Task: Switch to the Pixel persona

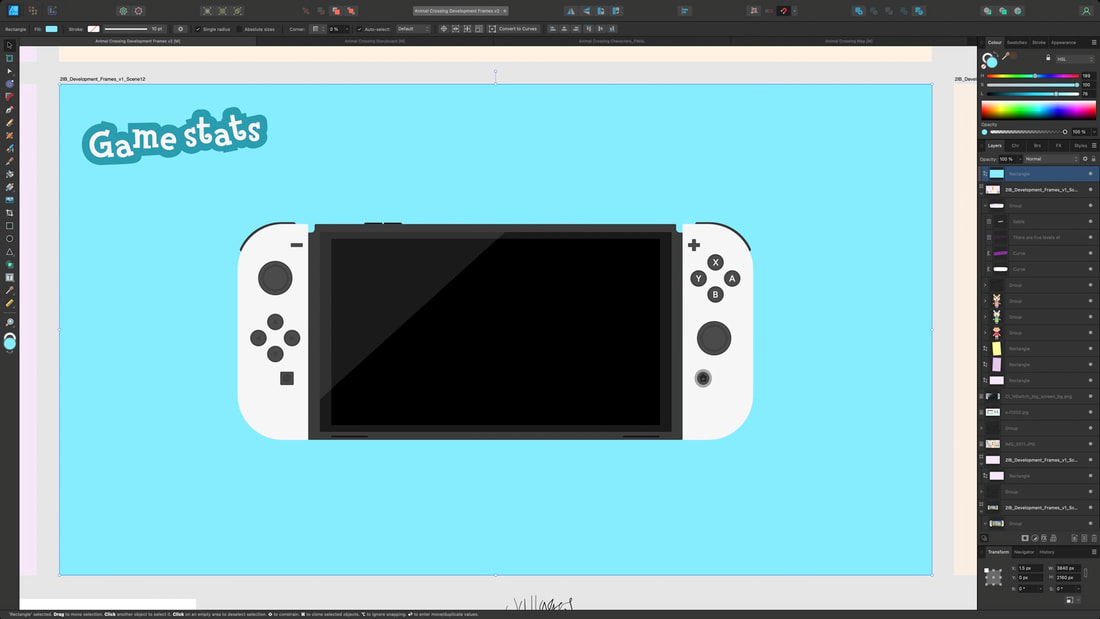Action: click(x=32, y=11)
